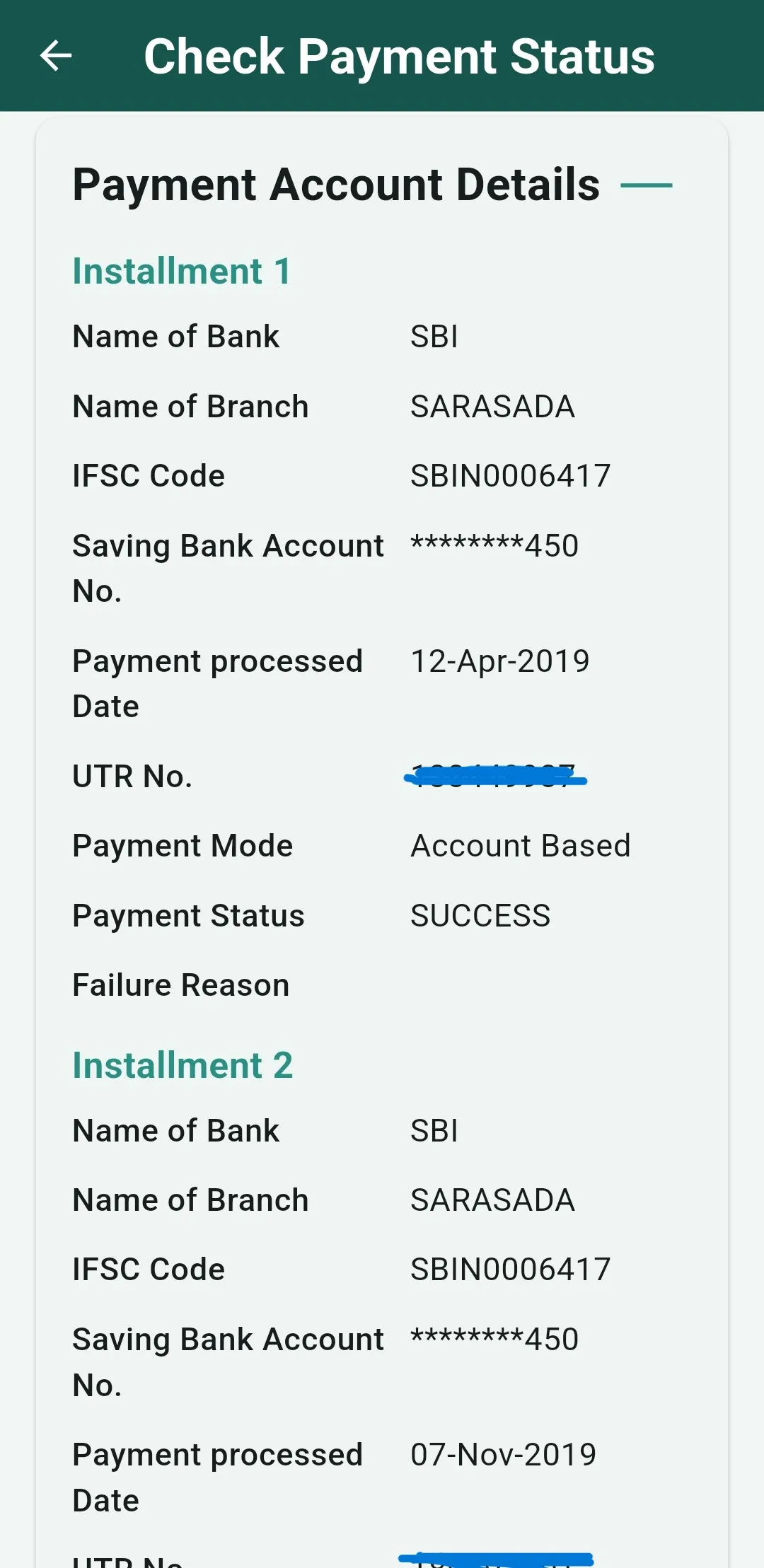Image resolution: width=764 pixels, height=1568 pixels.
Task: Tap Installment 1 branch name SARASADA
Action: pos(492,407)
